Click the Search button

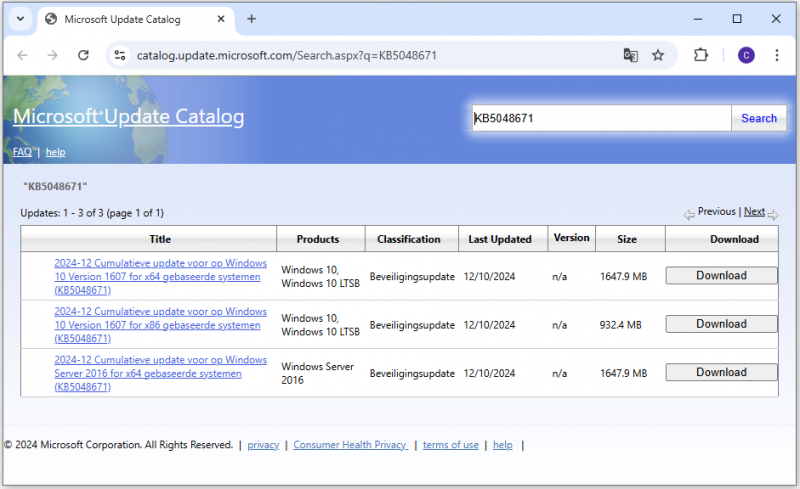click(759, 118)
